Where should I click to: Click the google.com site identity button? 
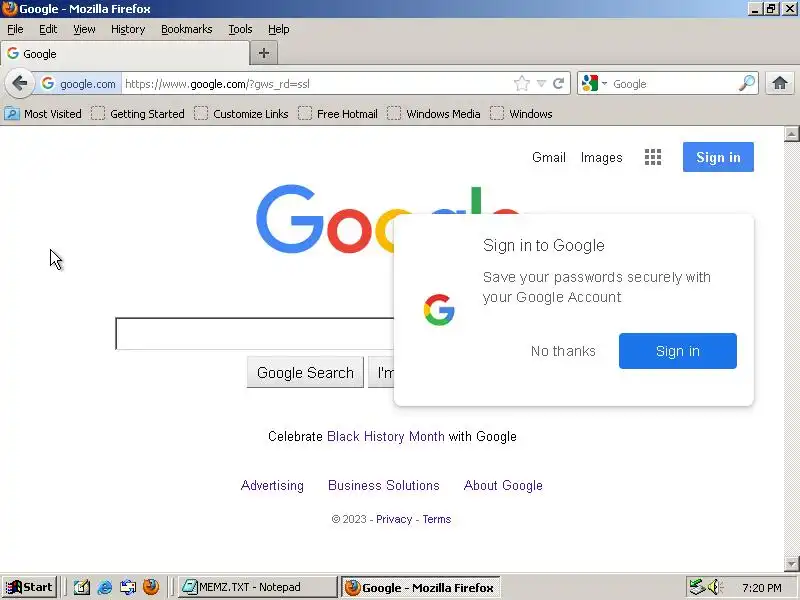(x=79, y=83)
